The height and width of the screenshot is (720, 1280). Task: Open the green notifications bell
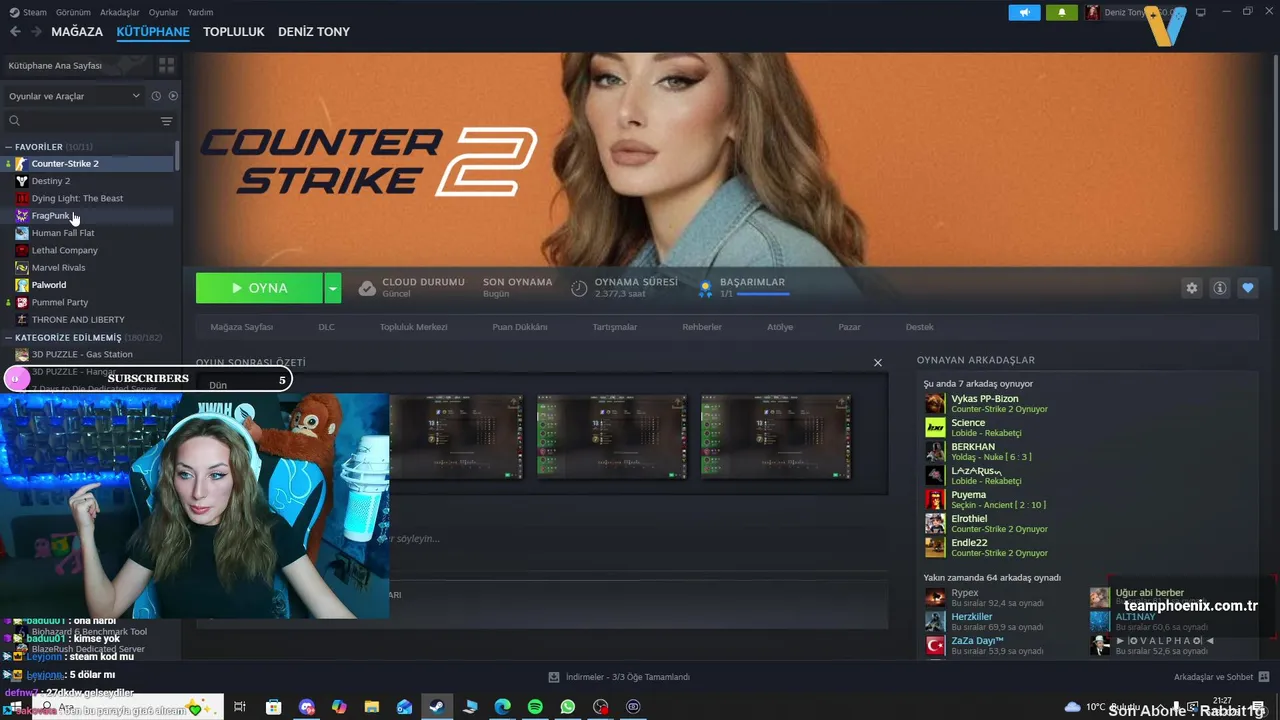click(1061, 12)
